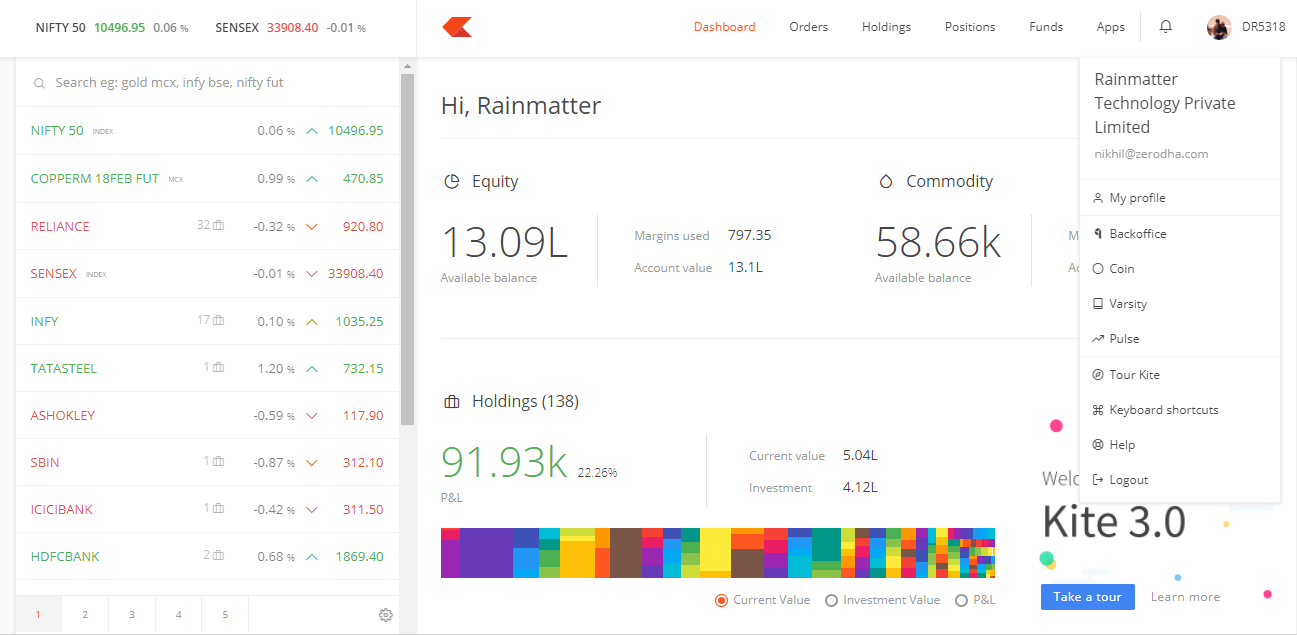
Task: Click the Equity pie chart icon
Action: coord(452,181)
